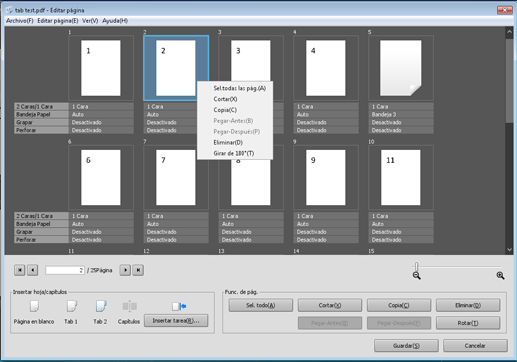
Task: Click the page number input field
Action: [65, 270]
